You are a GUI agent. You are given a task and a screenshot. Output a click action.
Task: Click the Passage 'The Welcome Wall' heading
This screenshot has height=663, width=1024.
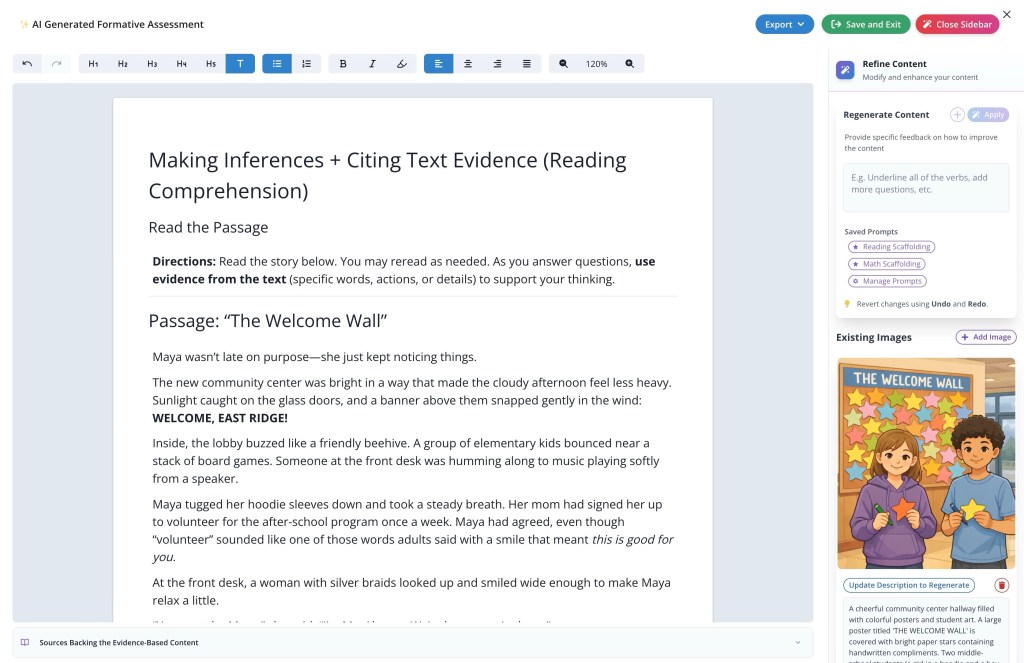(x=268, y=321)
